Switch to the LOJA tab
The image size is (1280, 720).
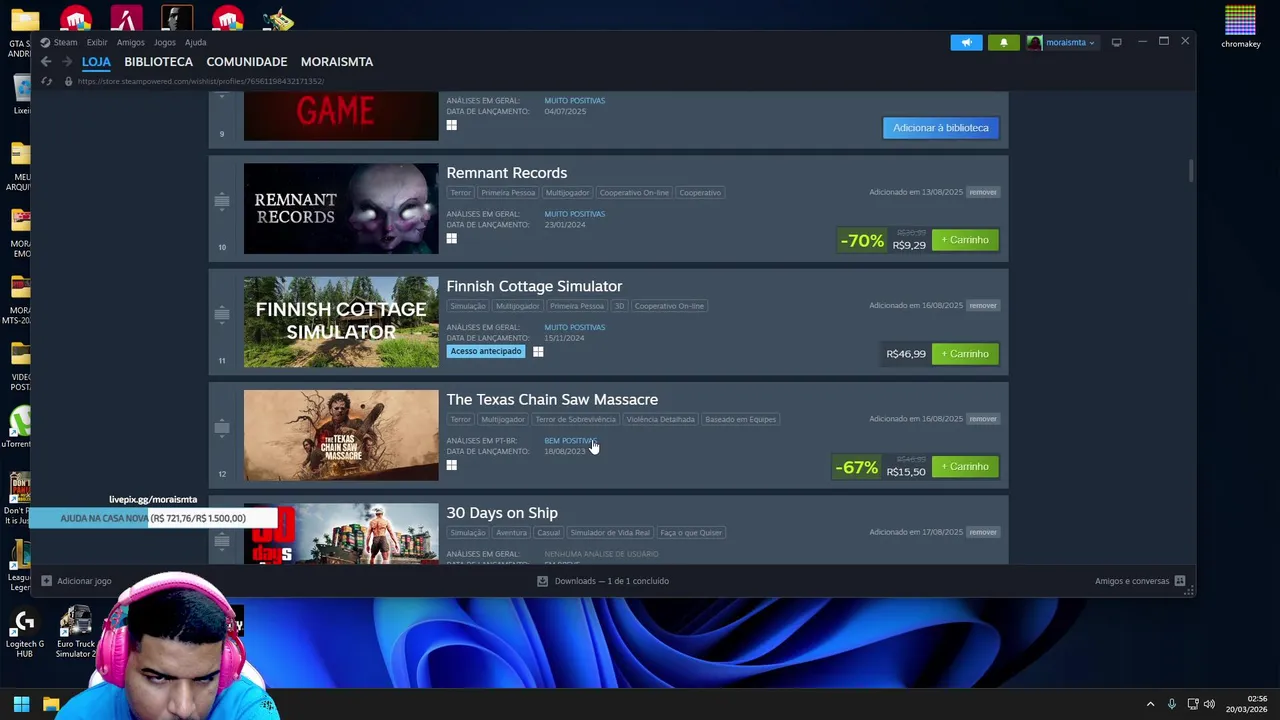(96, 62)
